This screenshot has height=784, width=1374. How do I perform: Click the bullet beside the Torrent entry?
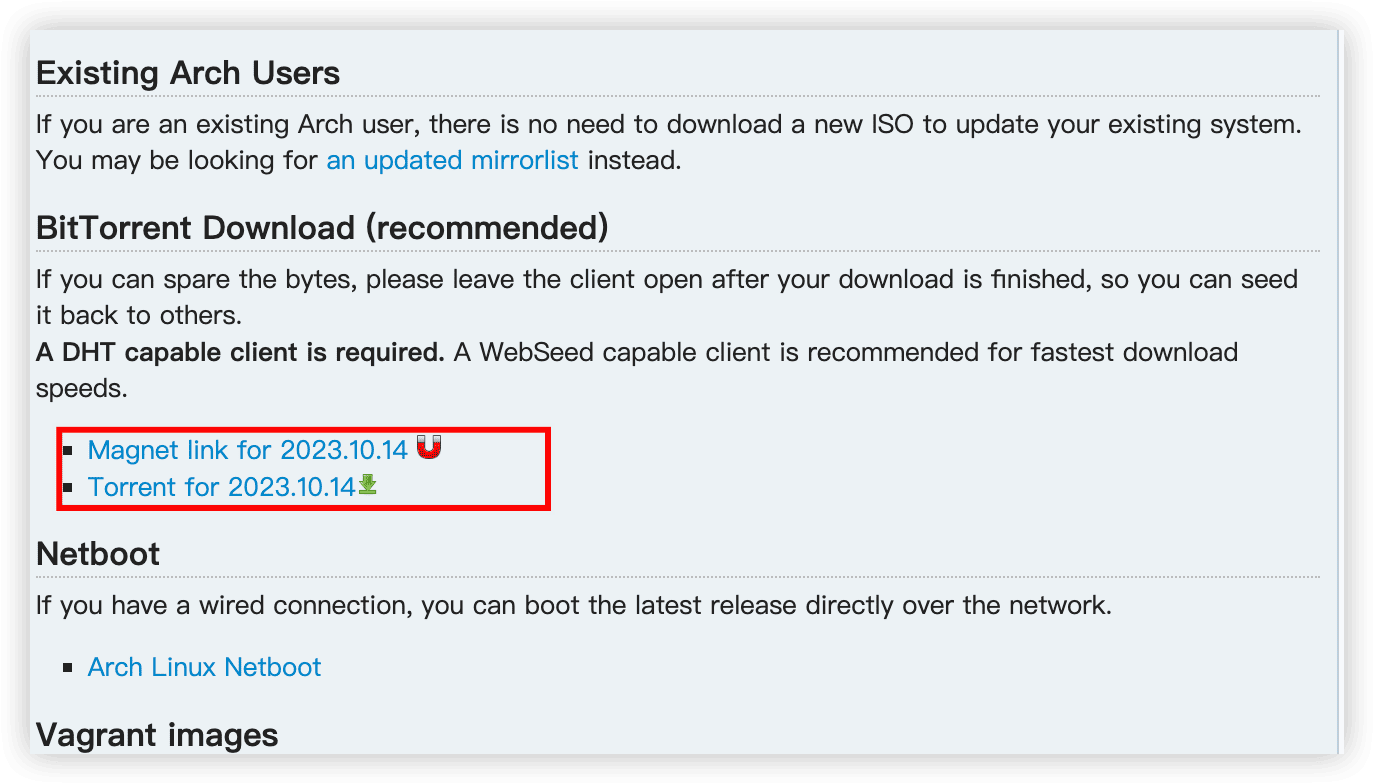[68, 487]
